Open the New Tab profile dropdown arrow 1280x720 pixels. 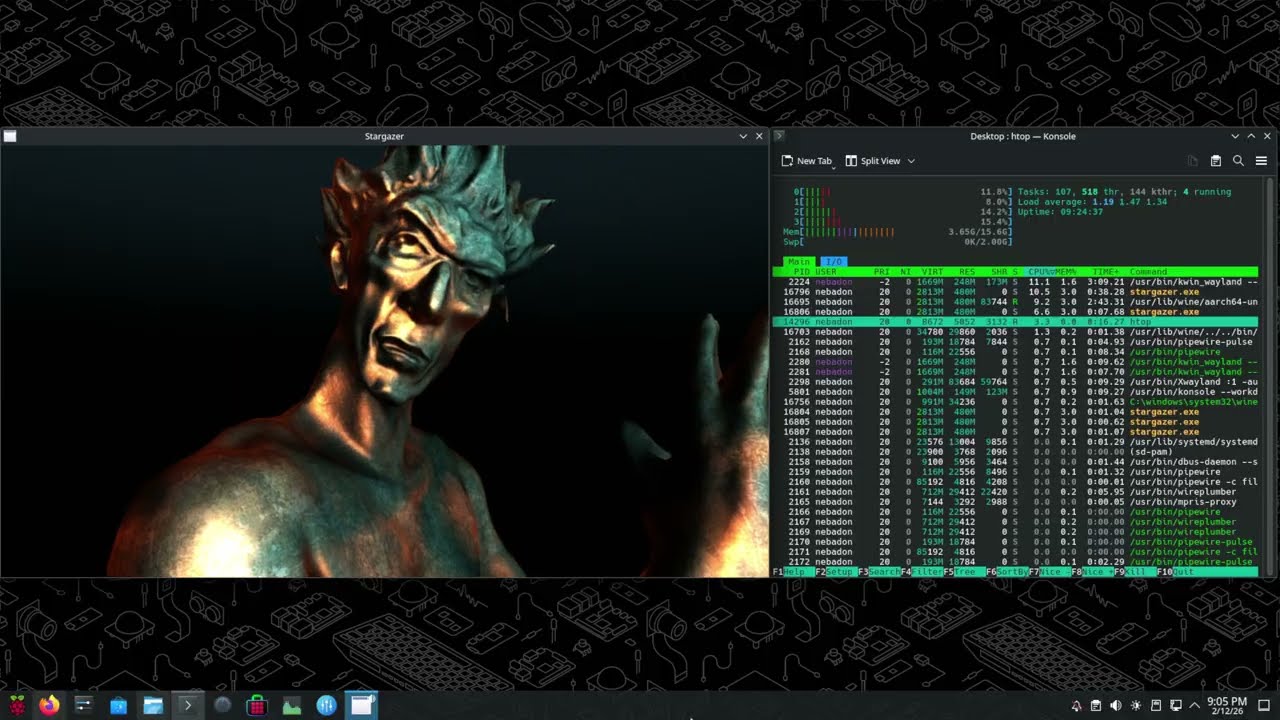pyautogui.click(x=833, y=167)
